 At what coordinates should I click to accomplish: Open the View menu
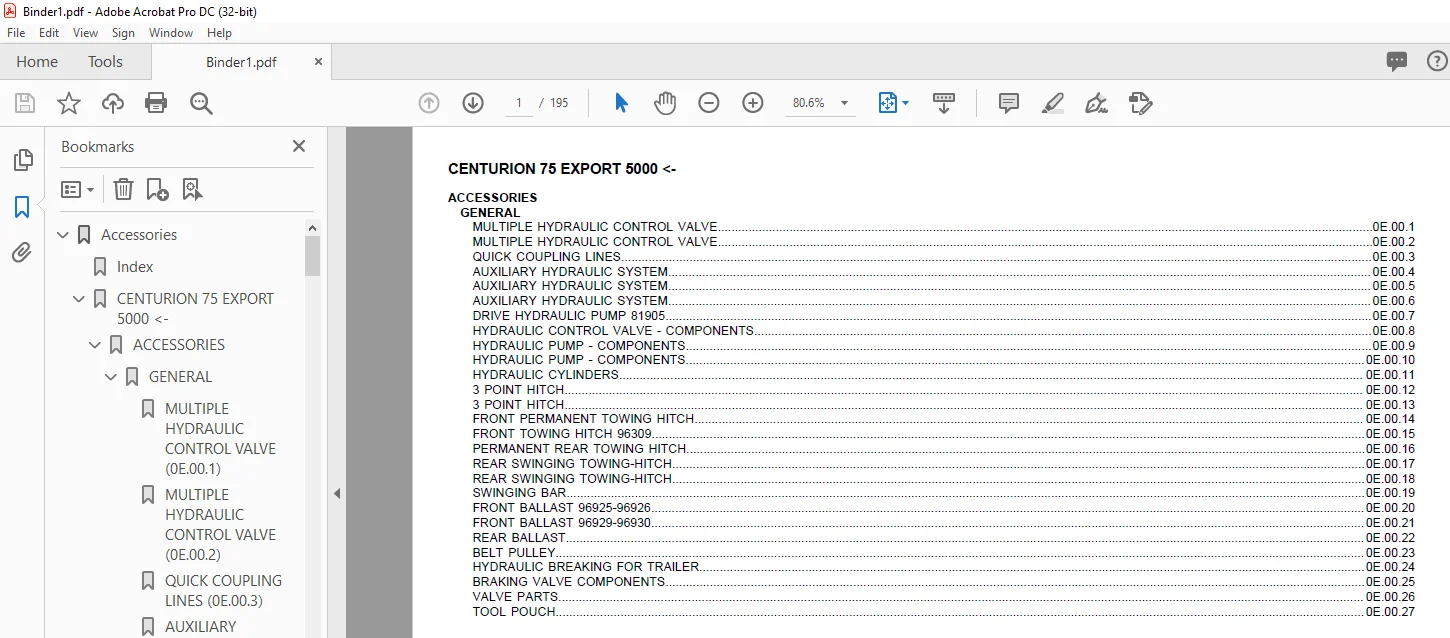tap(85, 33)
